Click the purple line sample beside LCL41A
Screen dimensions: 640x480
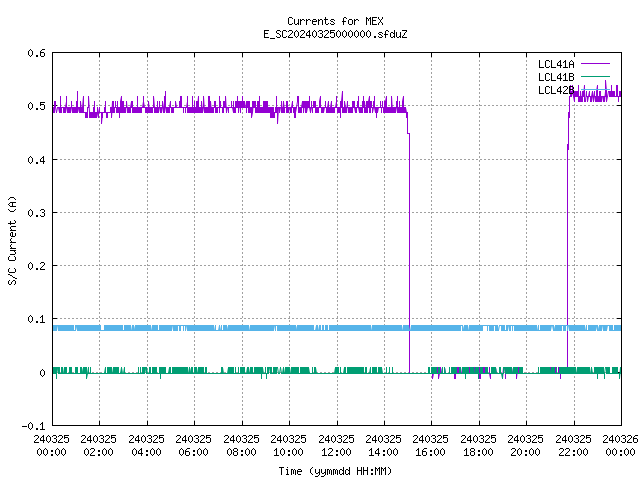[595, 64]
